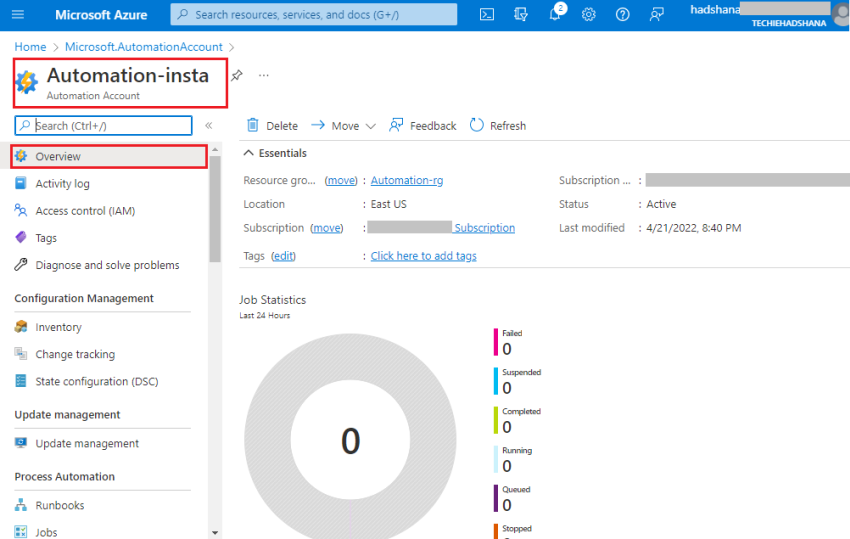Click the Delete trash icon
Screen dimensions: 850x539
point(253,125)
